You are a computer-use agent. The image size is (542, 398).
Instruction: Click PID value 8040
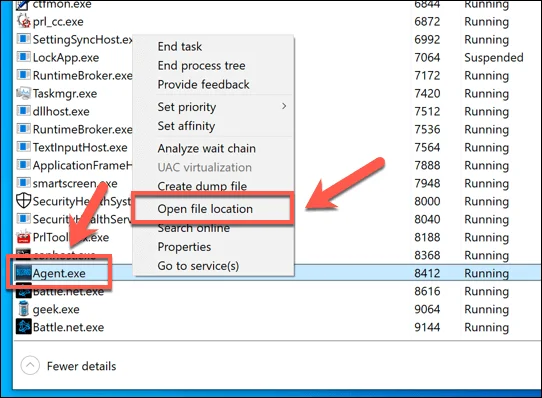click(427, 220)
